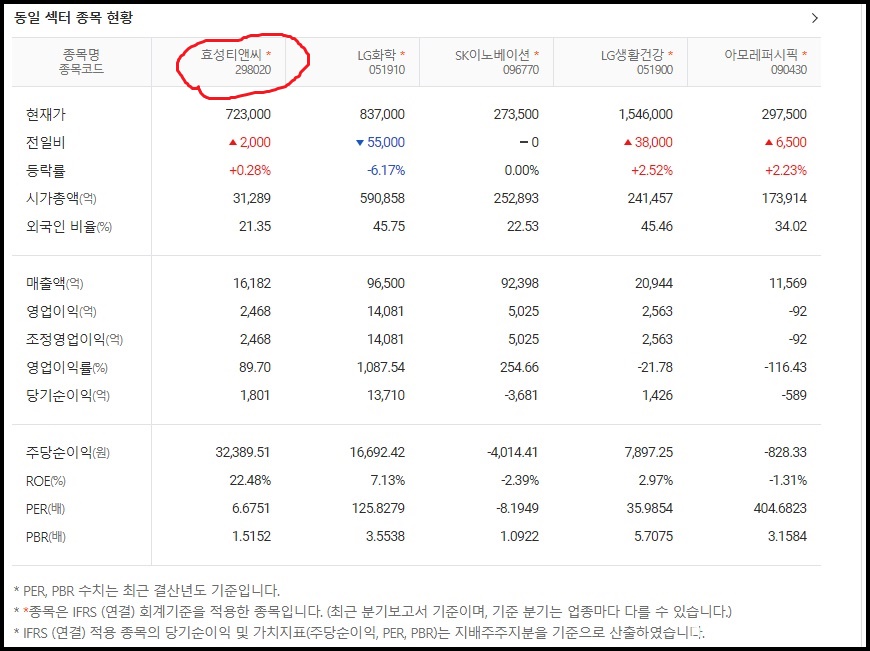The width and height of the screenshot is (870, 651).
Task: Click the +2.52% change rate
Action: [652, 170]
